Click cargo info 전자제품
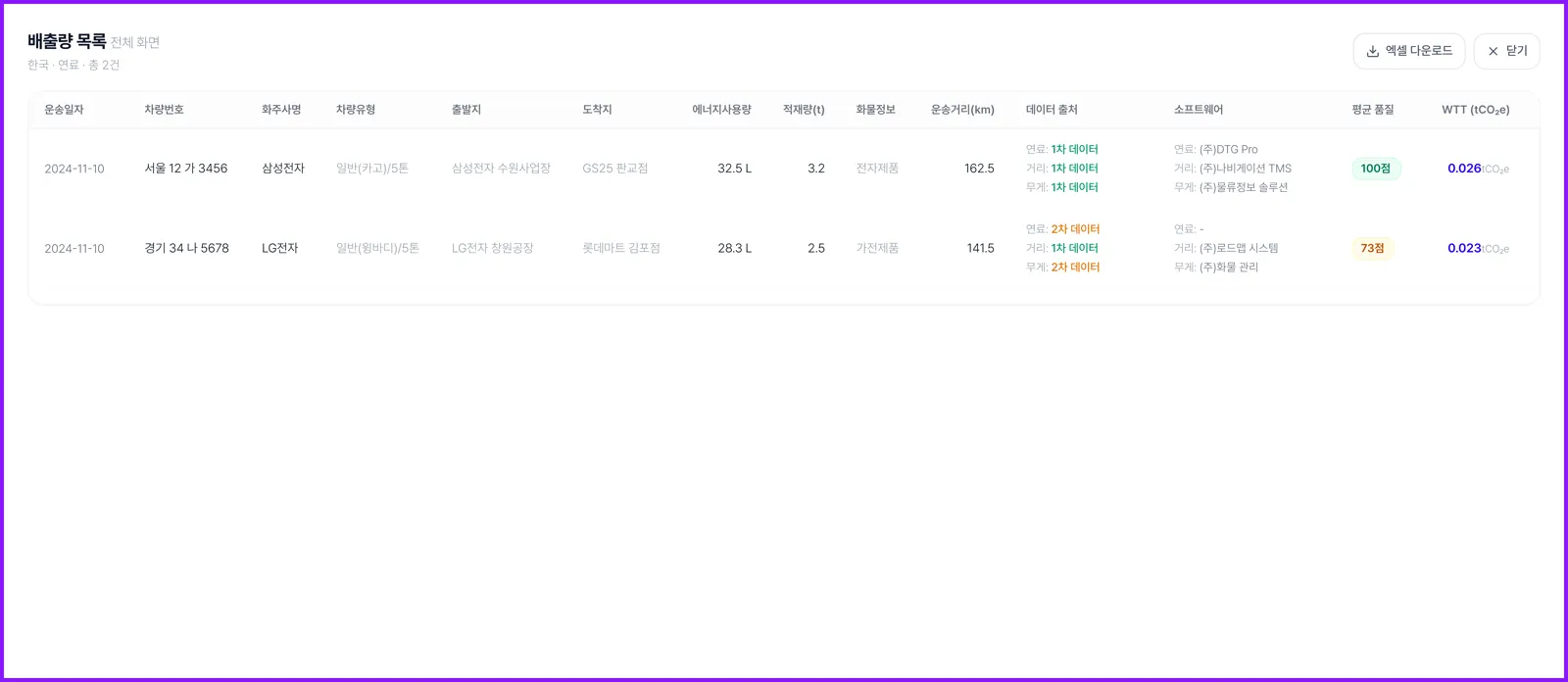The width and height of the screenshot is (1568, 682). pos(877,169)
